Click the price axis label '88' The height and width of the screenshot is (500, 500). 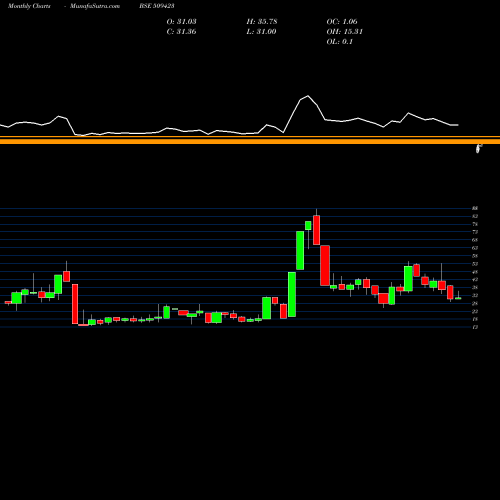coord(475,208)
